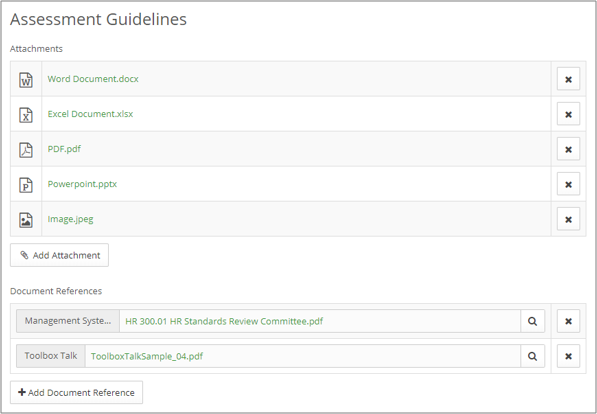Open Powerpoint.pptx link
This screenshot has width=597, height=414.
pos(82,184)
